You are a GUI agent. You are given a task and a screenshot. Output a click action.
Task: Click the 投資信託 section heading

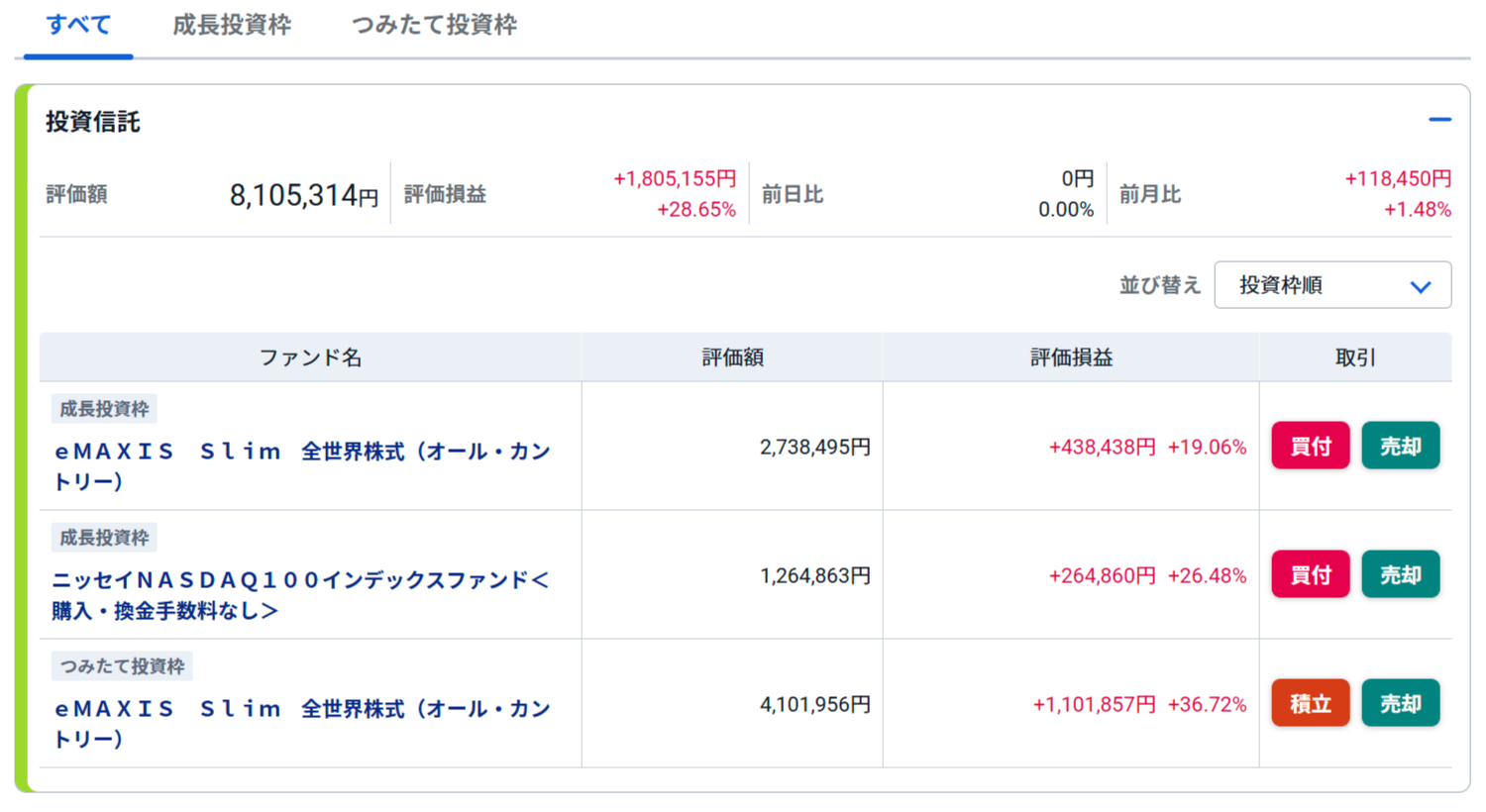point(93,122)
